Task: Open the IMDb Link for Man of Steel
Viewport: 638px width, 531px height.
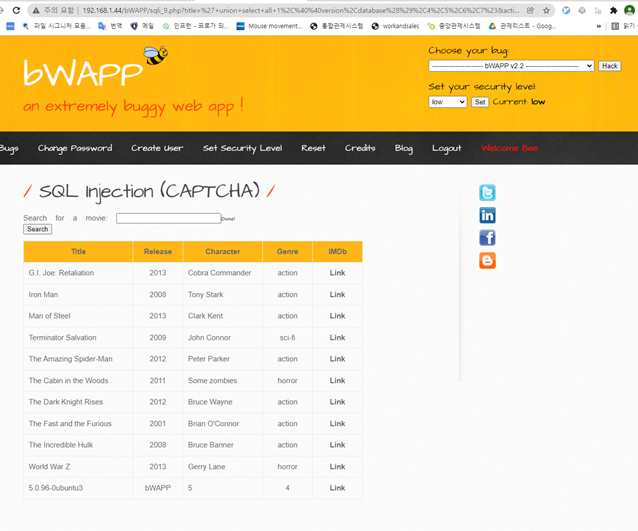Action: click(337, 316)
